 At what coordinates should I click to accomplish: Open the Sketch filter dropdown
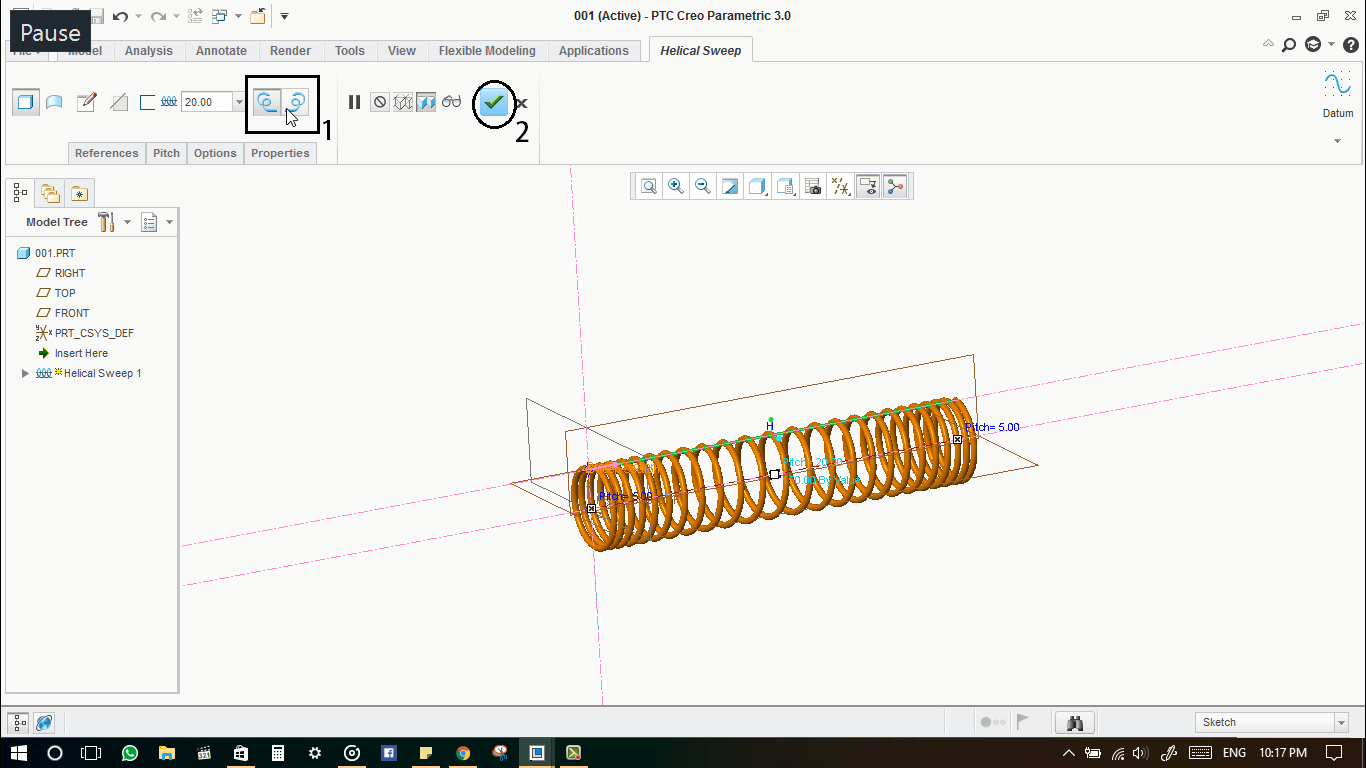[1343, 721]
